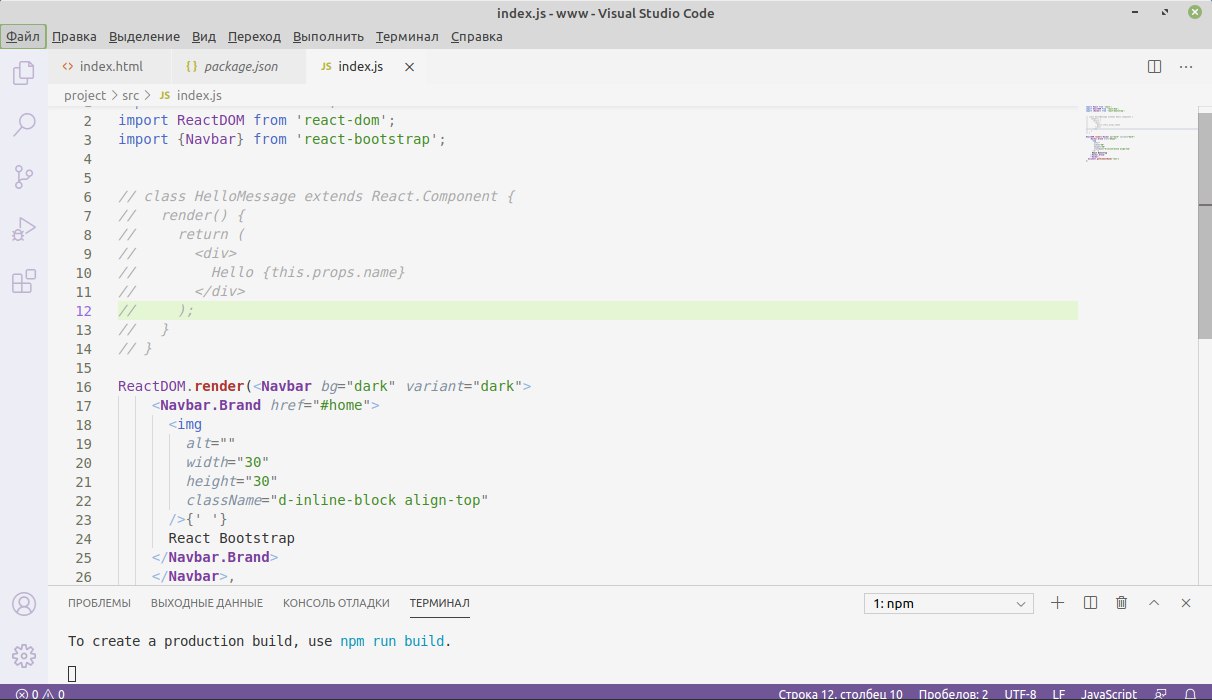Open the feedback icon in status bar
The width and height of the screenshot is (1212, 700).
coord(1159,693)
